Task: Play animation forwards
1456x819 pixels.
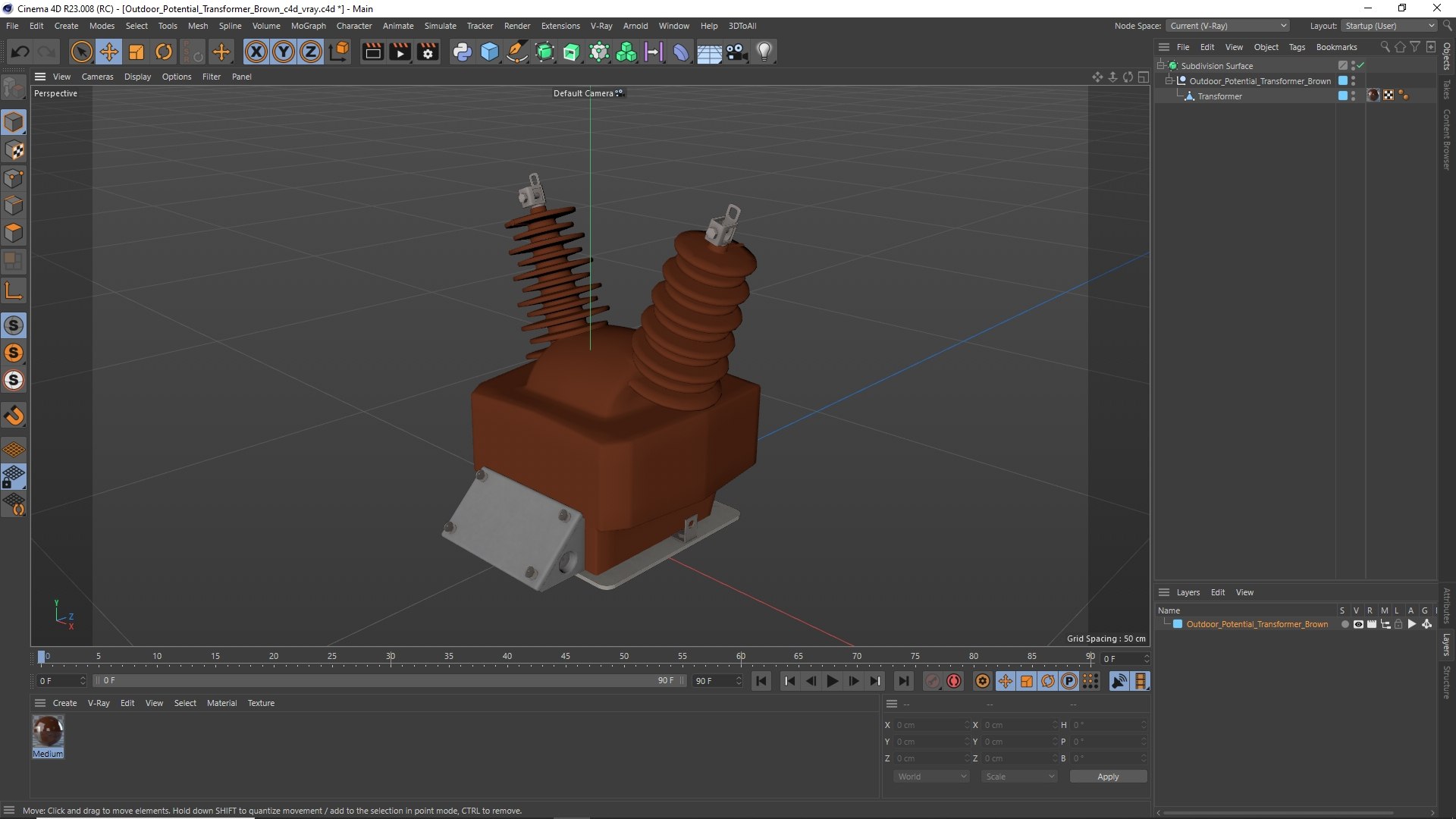Action: [832, 681]
